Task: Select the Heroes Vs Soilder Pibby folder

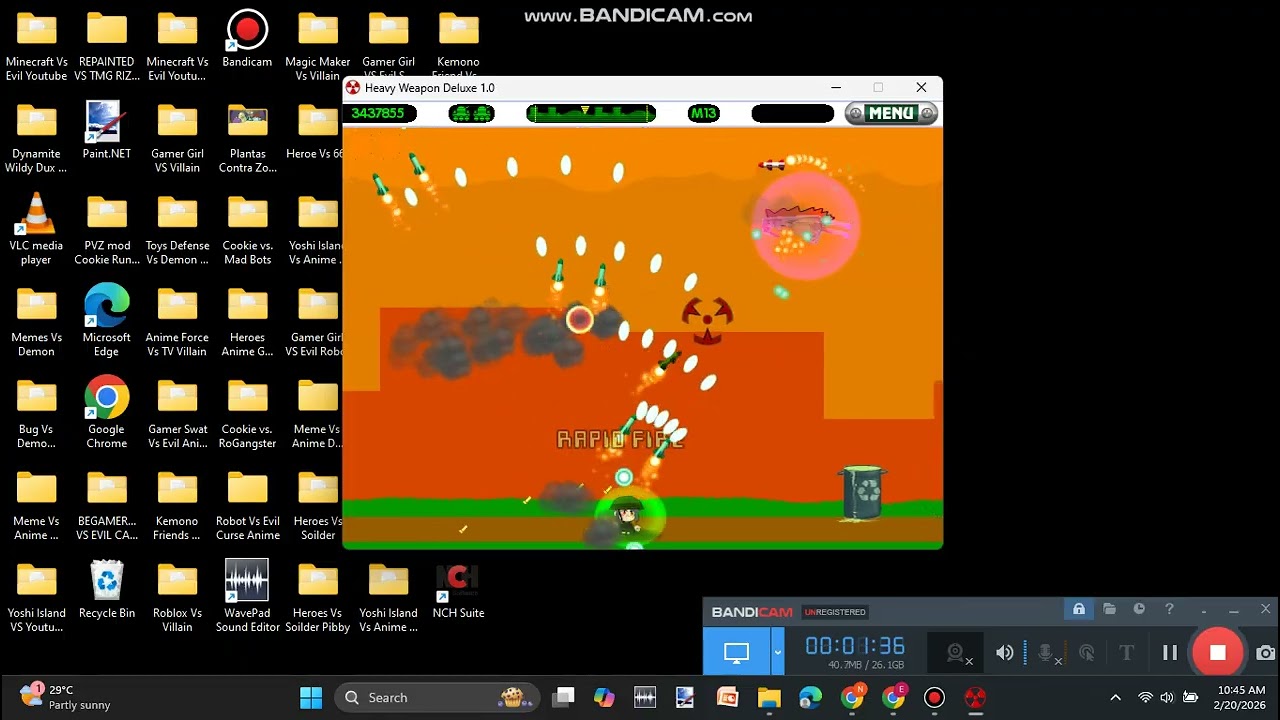Action: click(318, 597)
